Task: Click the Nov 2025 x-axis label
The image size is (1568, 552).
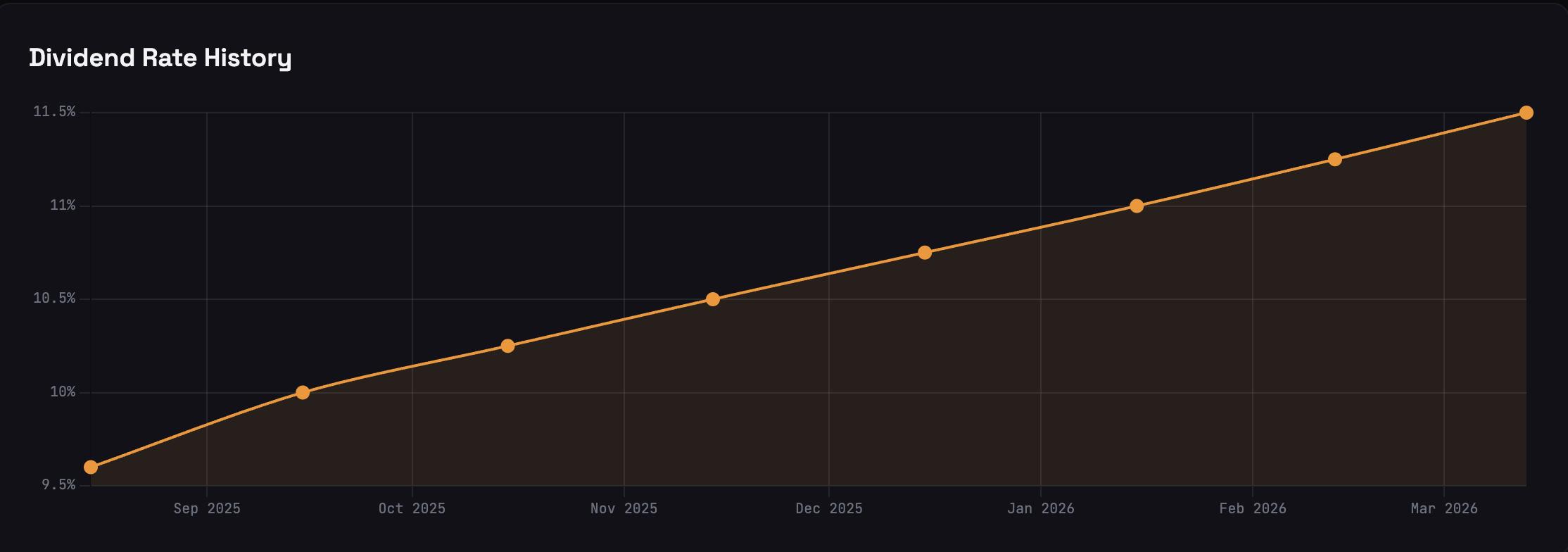Action: point(624,508)
